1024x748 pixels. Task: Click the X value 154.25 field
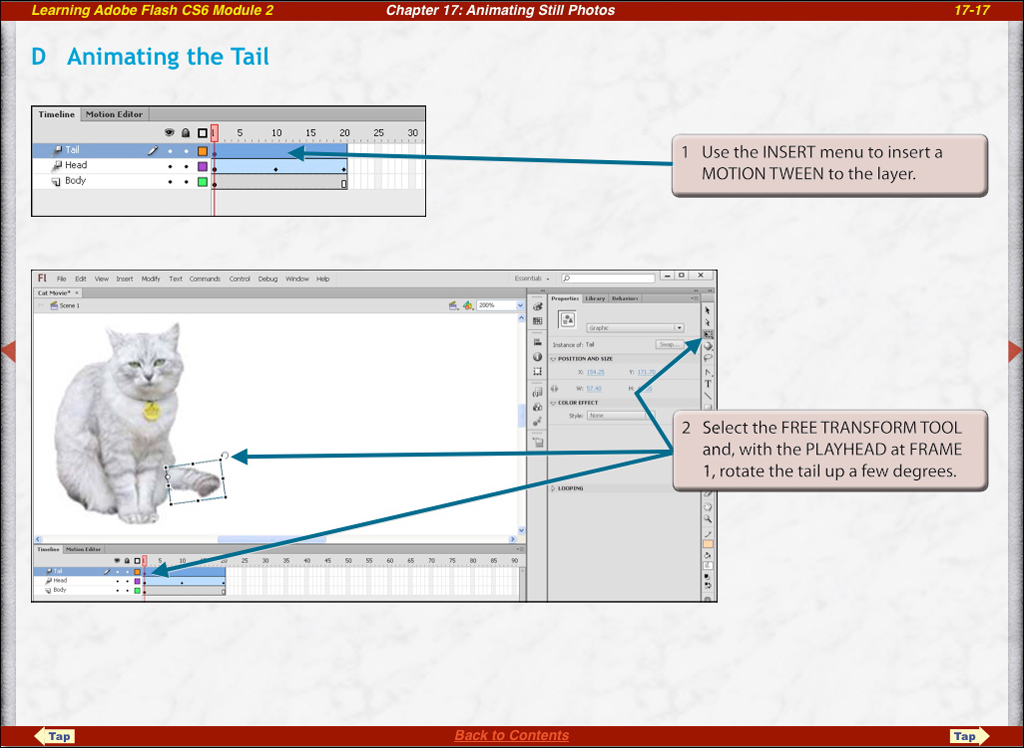coord(596,372)
